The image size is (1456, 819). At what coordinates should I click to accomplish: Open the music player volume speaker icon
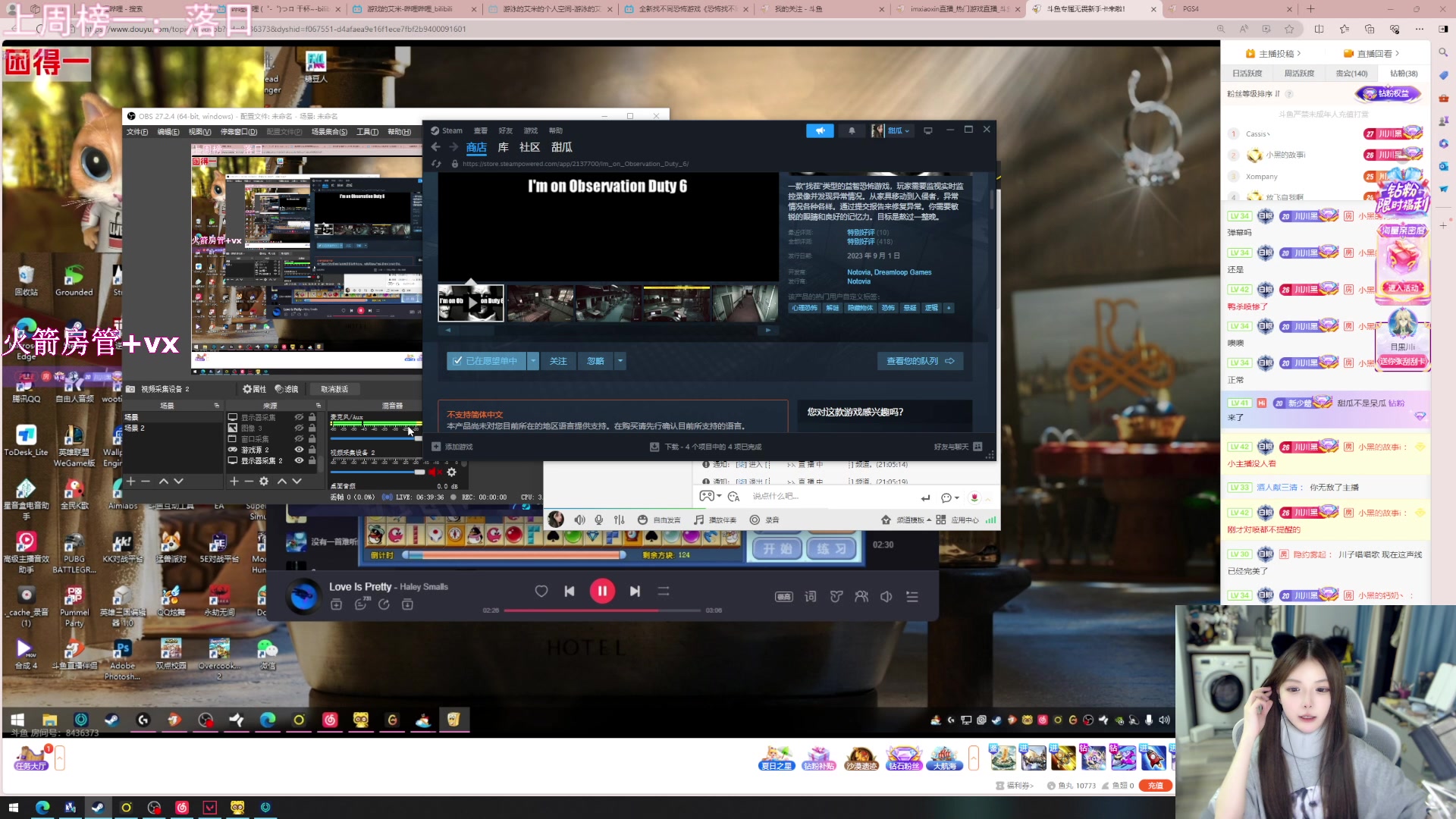pyautogui.click(x=886, y=597)
